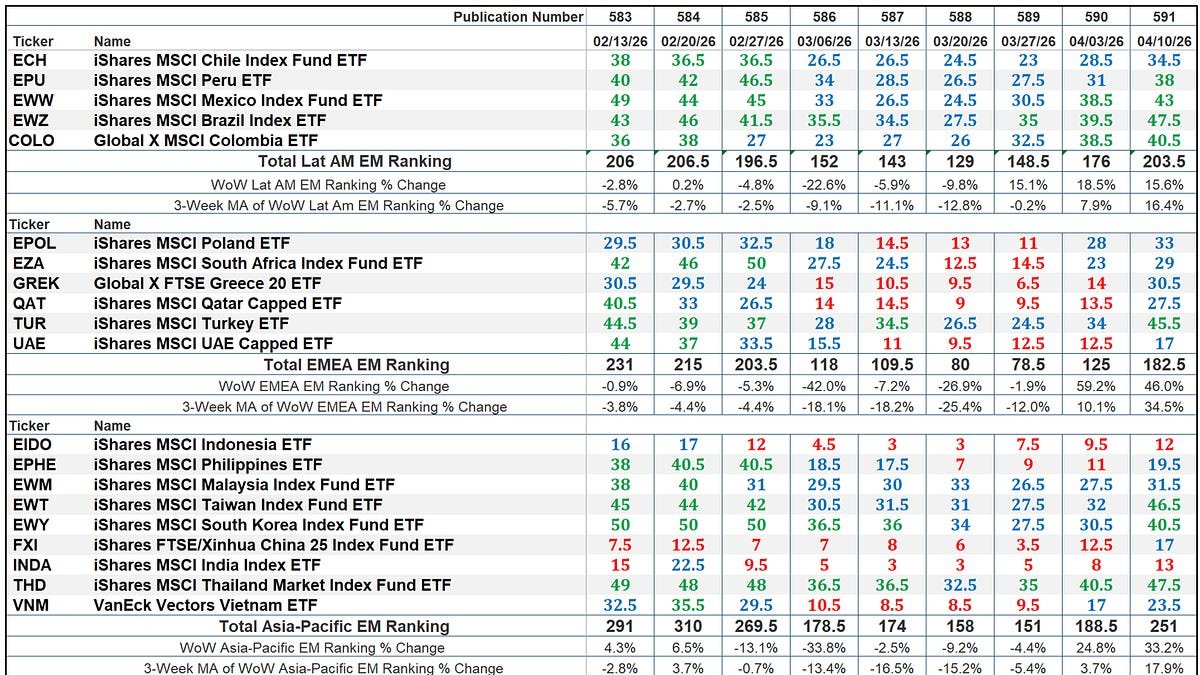This screenshot has width=1200, height=675.
Task: Select the EWZ value 47.5 for 04/10/26
Action: coord(1166,120)
